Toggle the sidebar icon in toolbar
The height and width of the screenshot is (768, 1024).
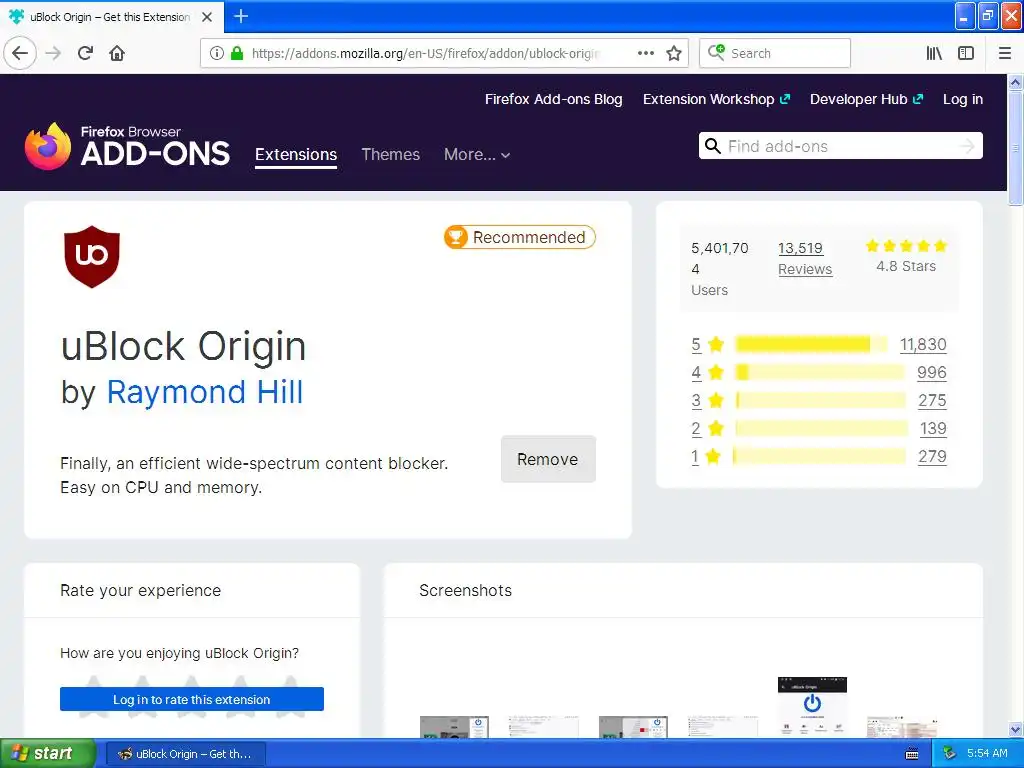(x=966, y=54)
